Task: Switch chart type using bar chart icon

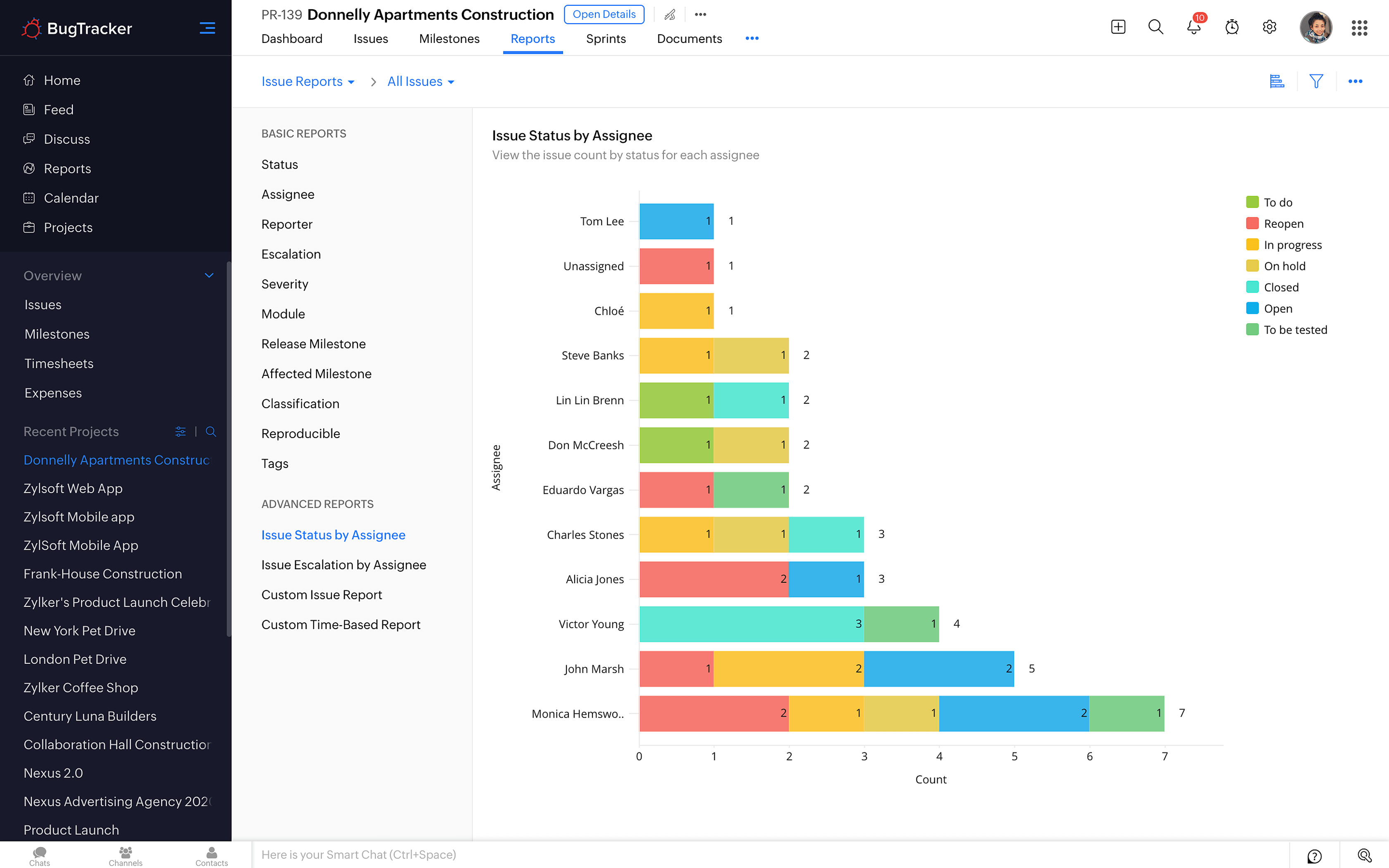Action: (x=1277, y=81)
